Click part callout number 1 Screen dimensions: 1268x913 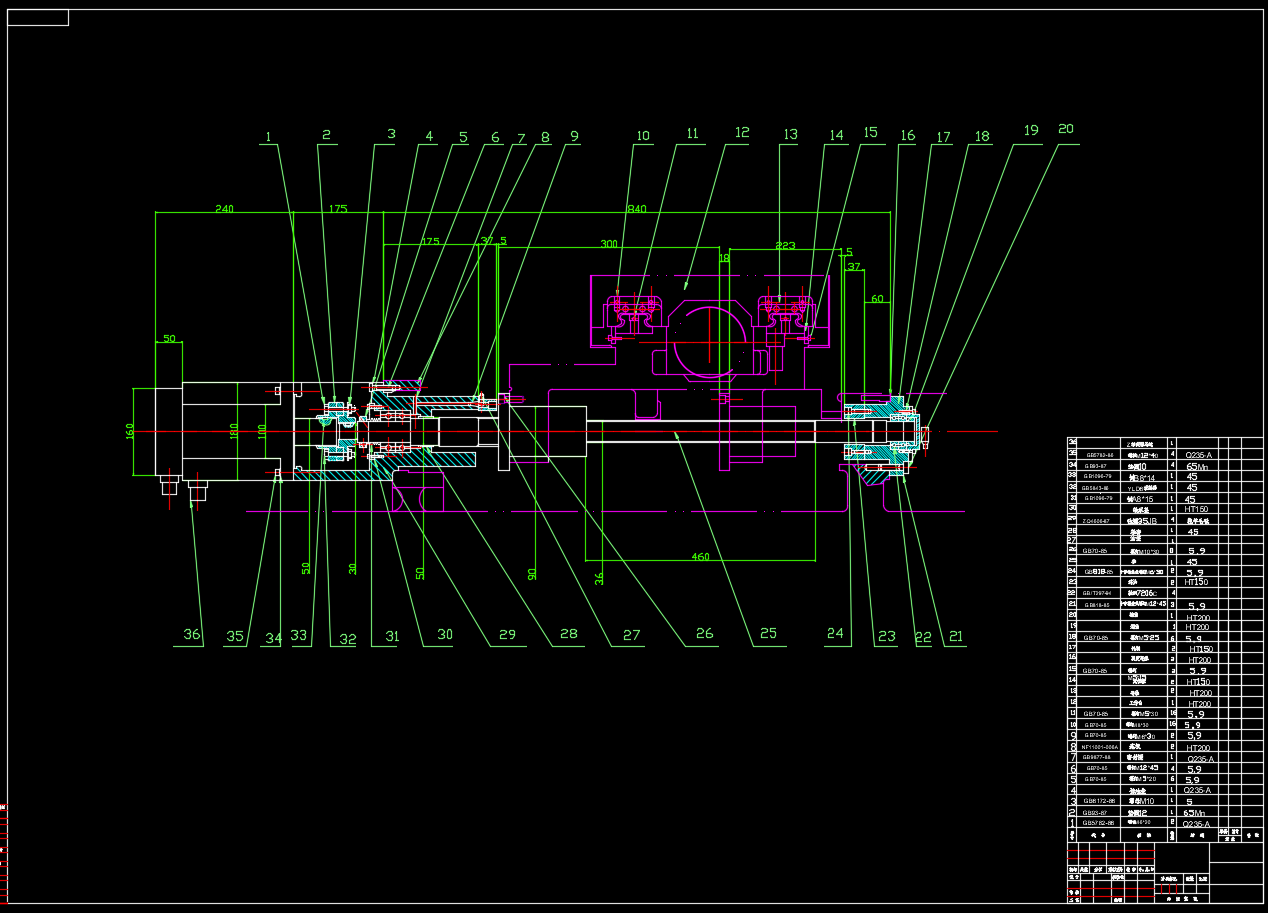(x=267, y=136)
